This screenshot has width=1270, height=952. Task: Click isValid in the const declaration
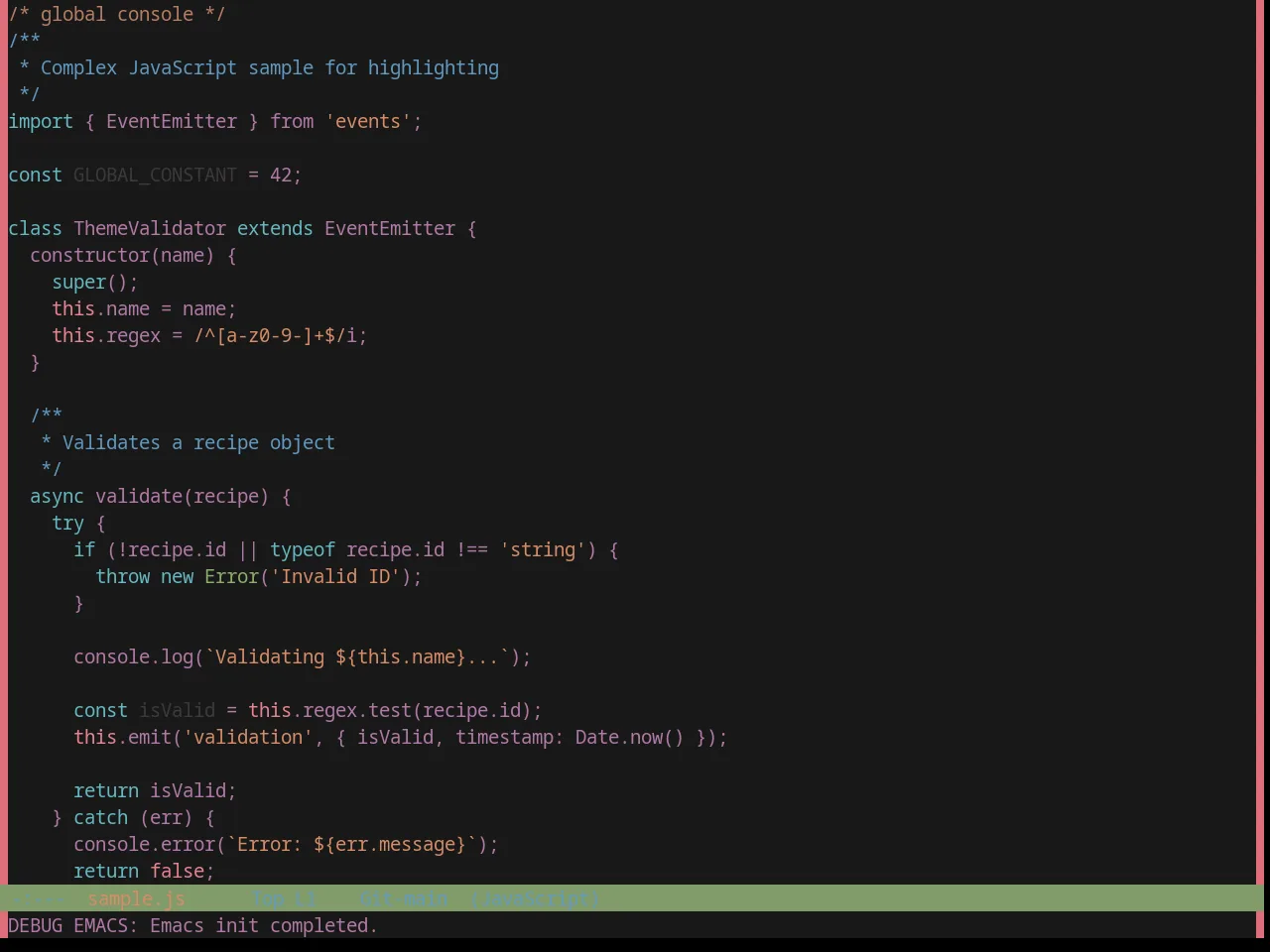[177, 710]
